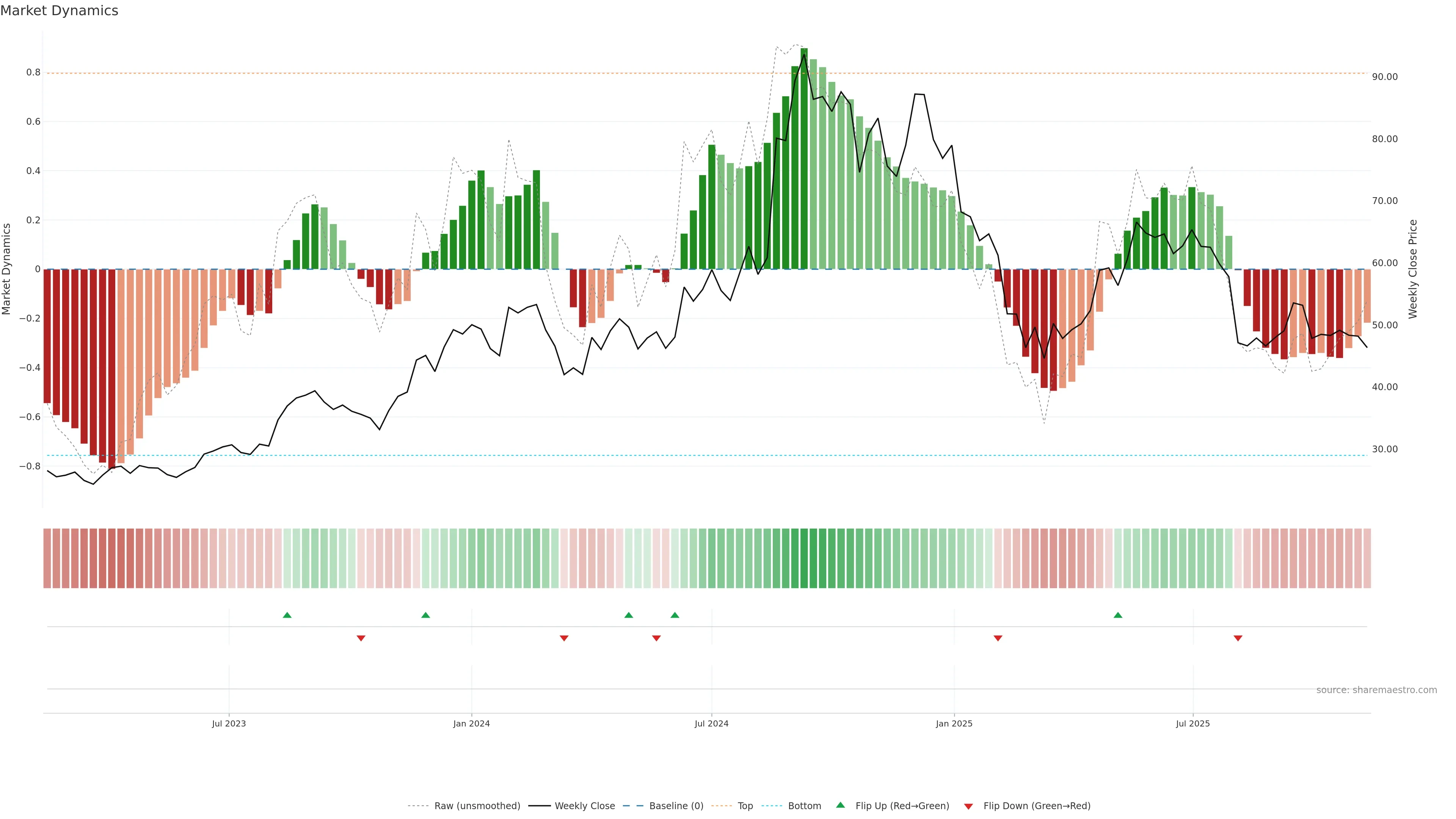The width and height of the screenshot is (1456, 819).
Task: Click the red triangle icon in the legend
Action: [x=968, y=806]
